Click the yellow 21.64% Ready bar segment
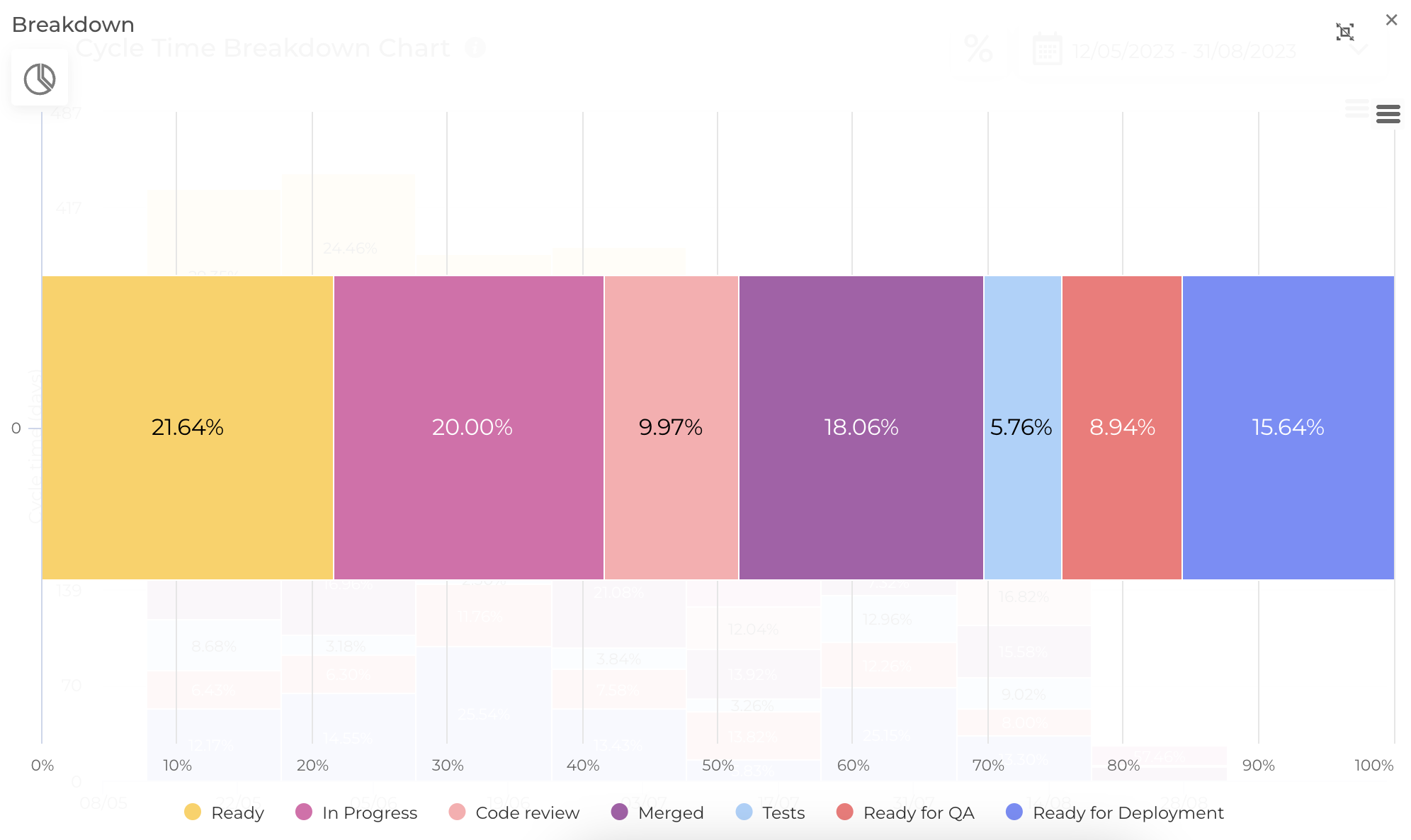This screenshot has height=840, width=1411. point(187,427)
